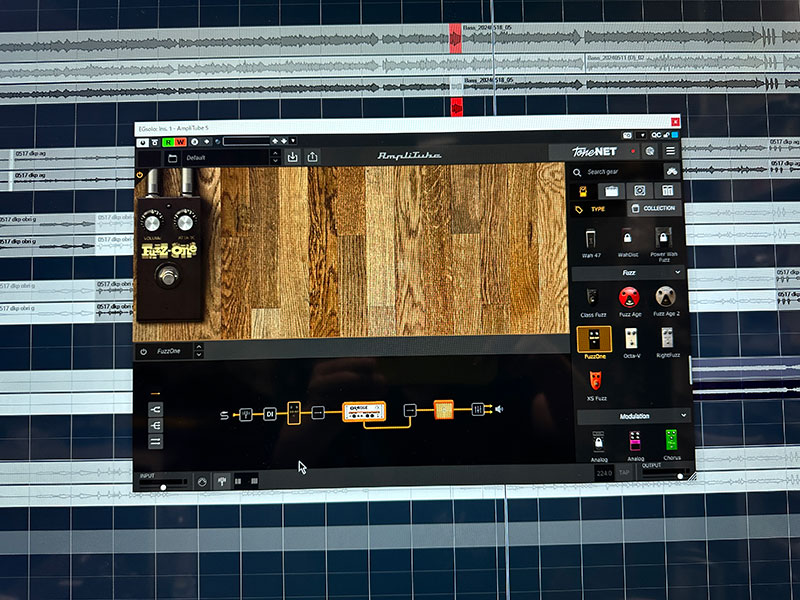Open the tuner icon in bottom bar
This screenshot has height=600, width=800.
pos(222,481)
